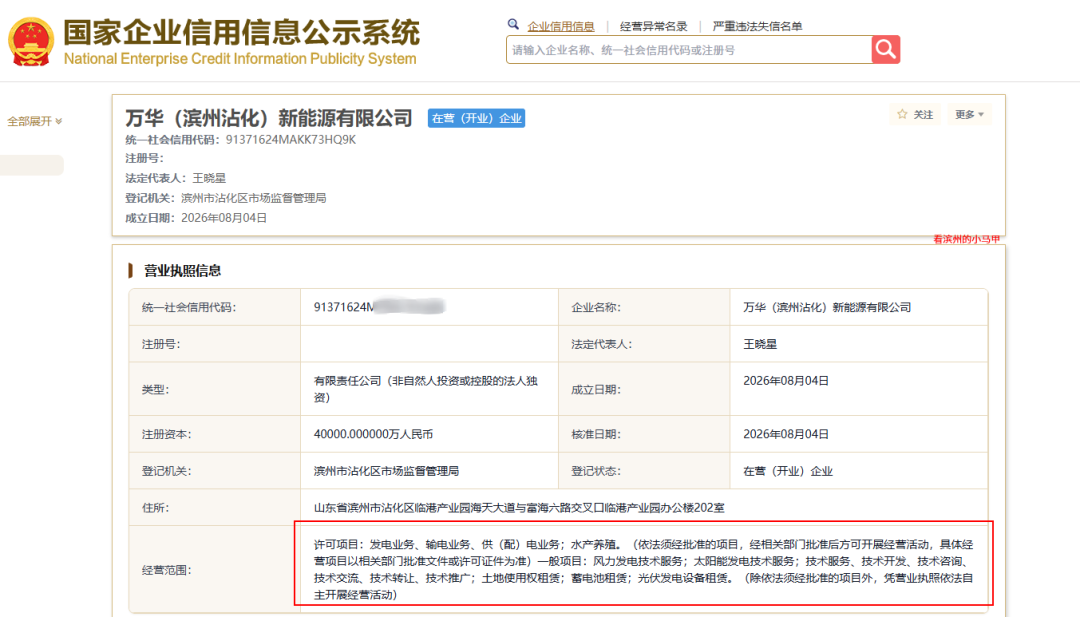Click the 经营范围 business scope paragraph

[x=643, y=569]
